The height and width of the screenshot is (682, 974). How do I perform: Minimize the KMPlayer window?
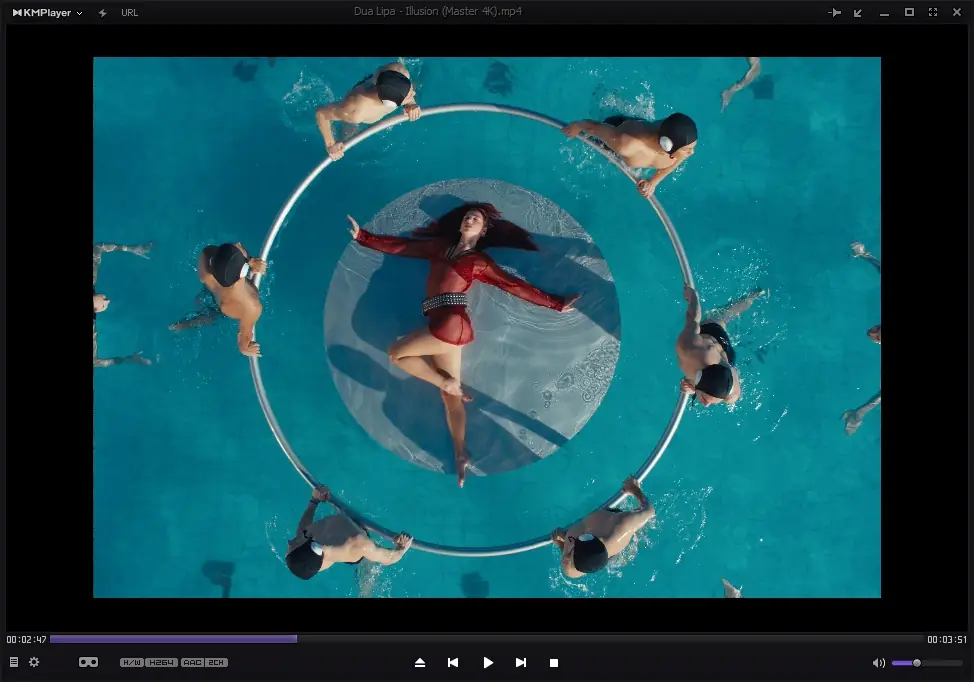pyautogui.click(x=884, y=13)
